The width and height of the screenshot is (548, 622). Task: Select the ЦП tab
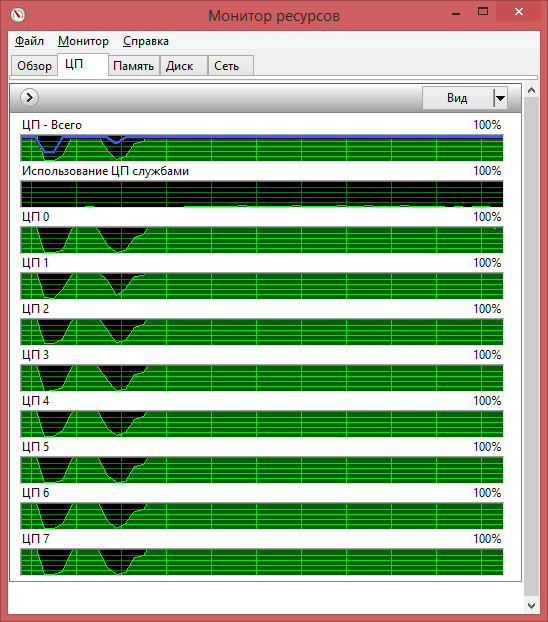[x=83, y=64]
